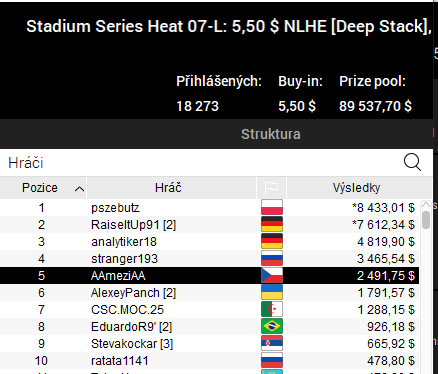Click the Brazilian flag beside EduardoR9'
Image resolution: width=438 pixels, height=374 pixels.
tap(272, 326)
